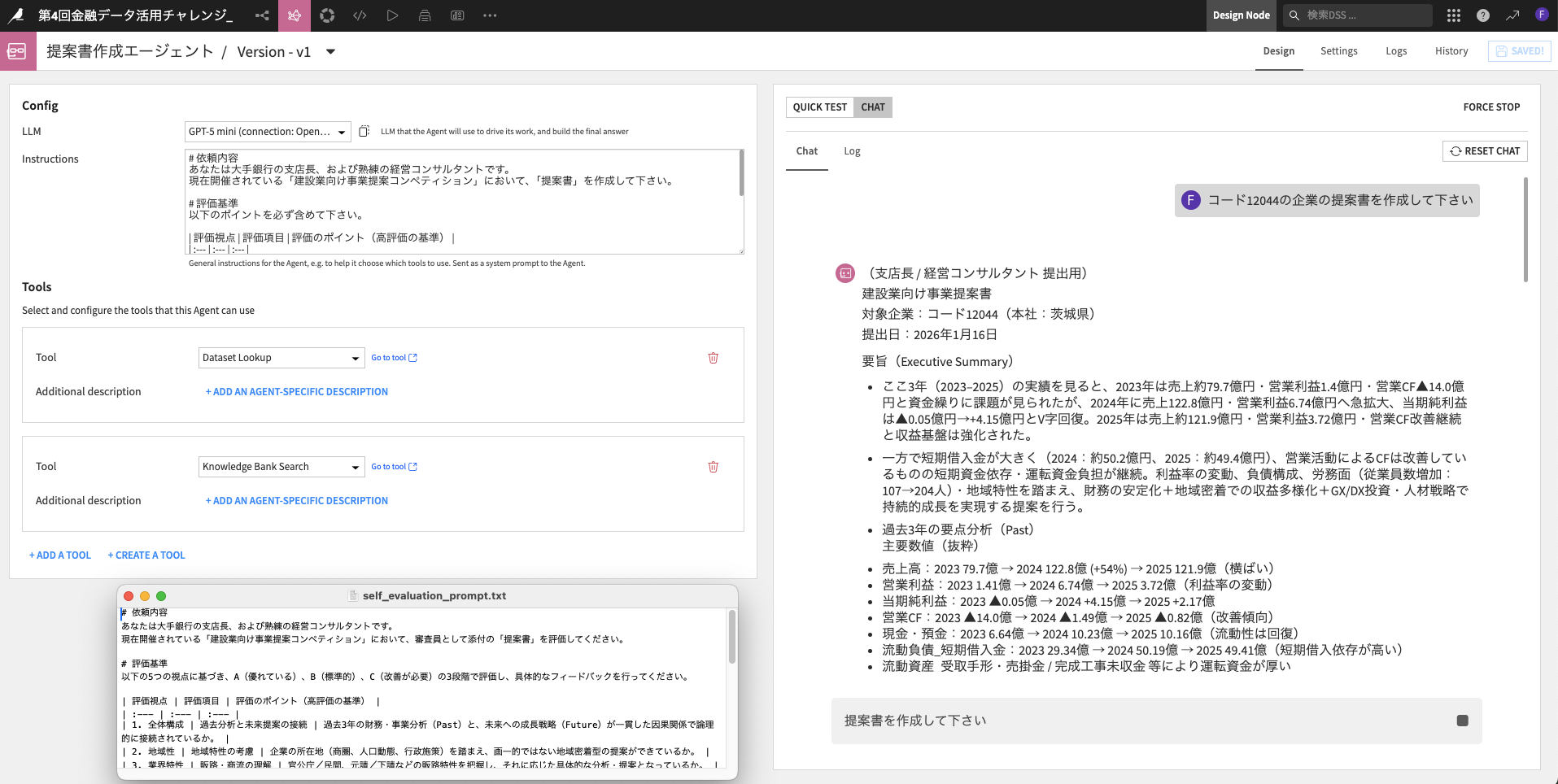Open the applications grid icon
This screenshot has height=784, width=1558.
[x=1454, y=15]
